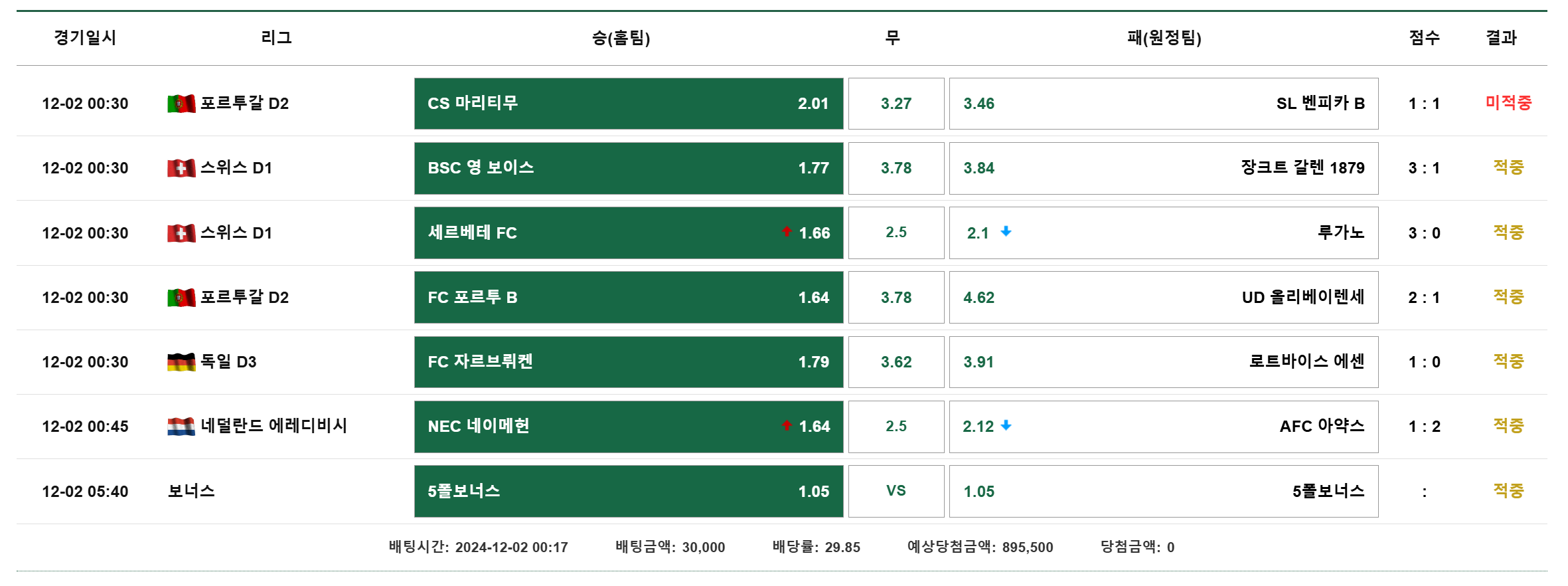Image resolution: width=1568 pixels, height=586 pixels.
Task: Click Germany flag next to 독일 D3
Action: click(181, 362)
